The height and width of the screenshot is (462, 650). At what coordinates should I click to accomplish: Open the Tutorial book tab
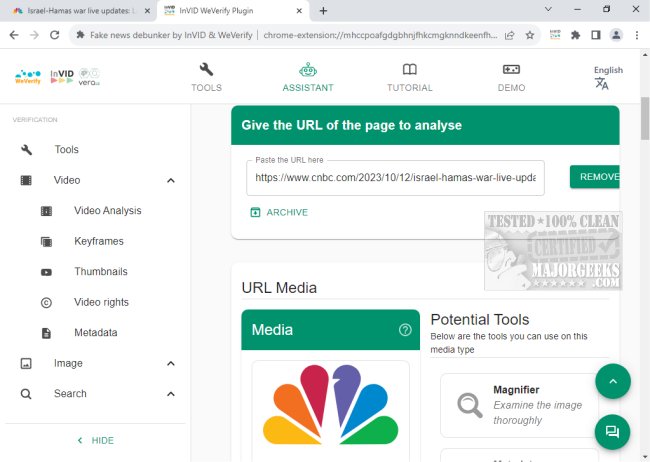pos(409,76)
